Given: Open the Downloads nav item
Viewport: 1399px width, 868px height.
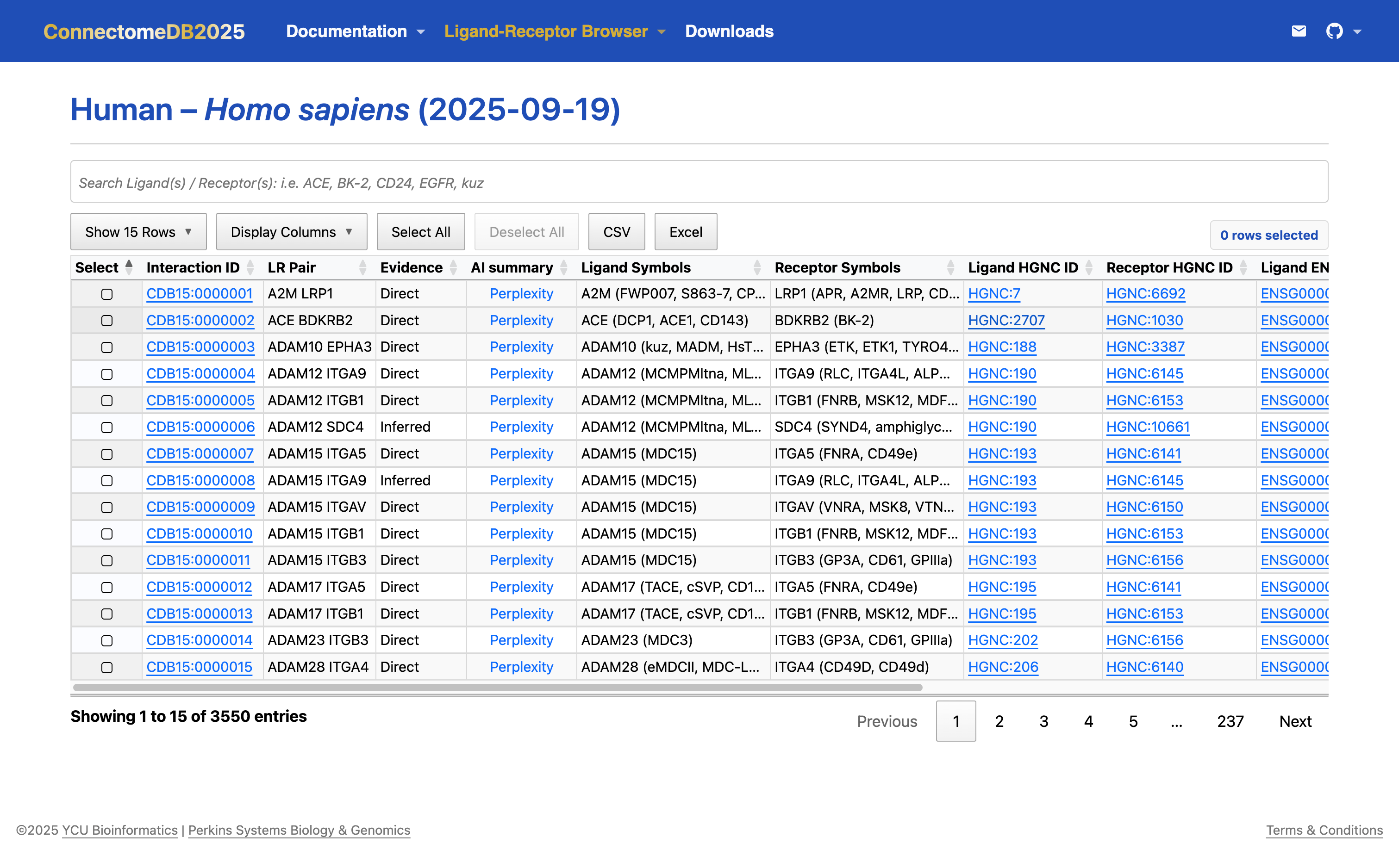Looking at the screenshot, I should point(729,31).
